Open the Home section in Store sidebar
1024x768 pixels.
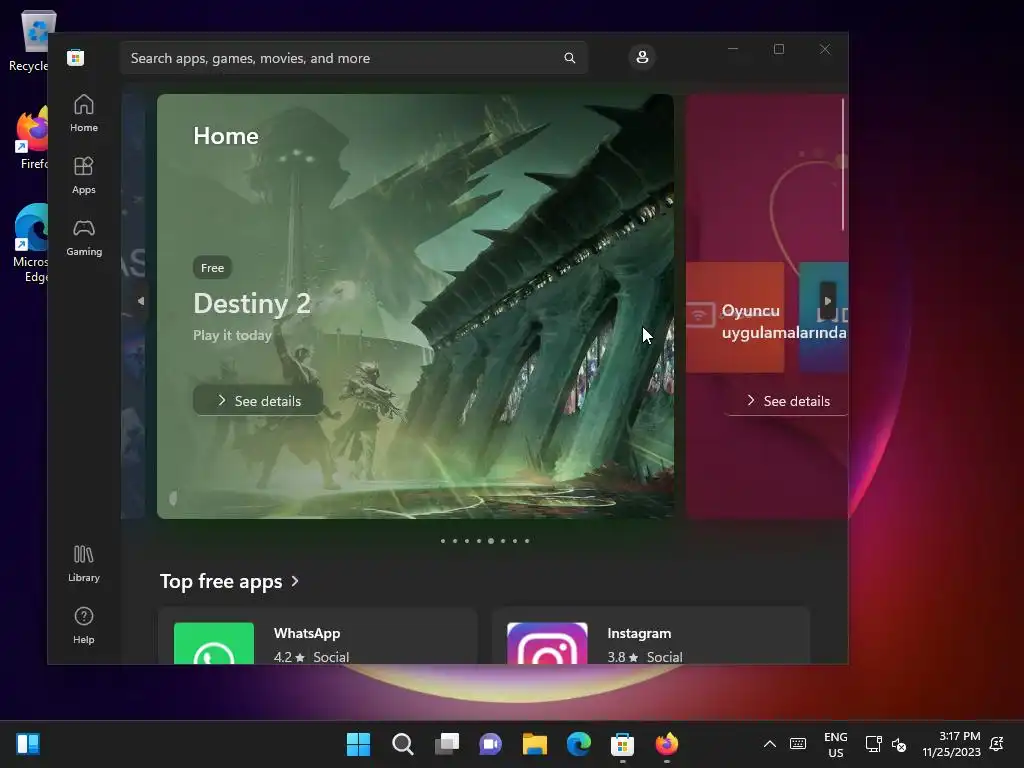84,114
